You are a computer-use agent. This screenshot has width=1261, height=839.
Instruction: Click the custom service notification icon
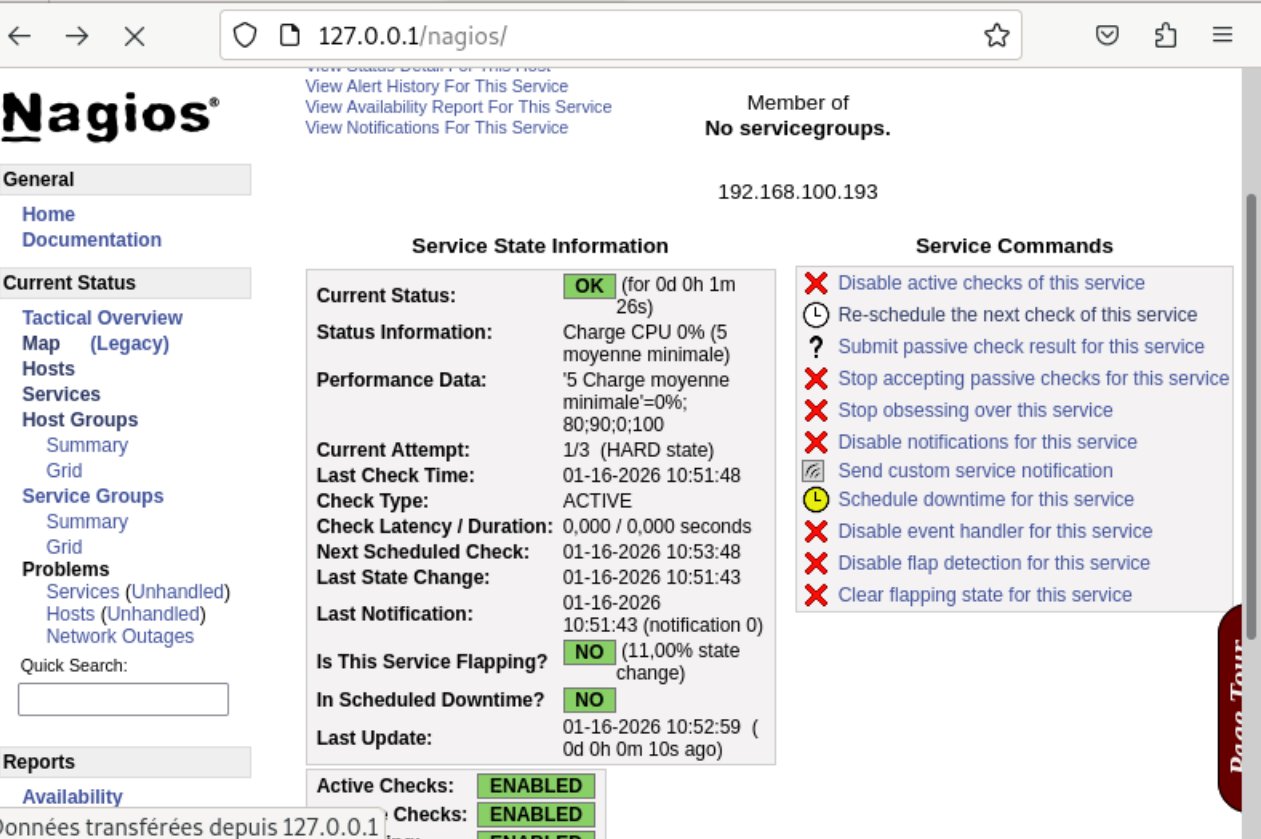tap(814, 471)
